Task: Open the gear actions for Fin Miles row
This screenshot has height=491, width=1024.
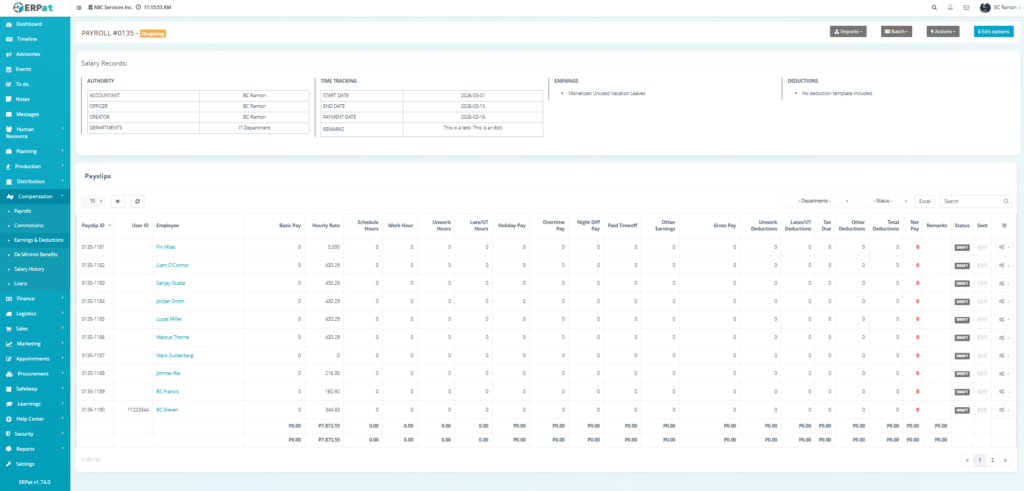Action: [1003, 246]
